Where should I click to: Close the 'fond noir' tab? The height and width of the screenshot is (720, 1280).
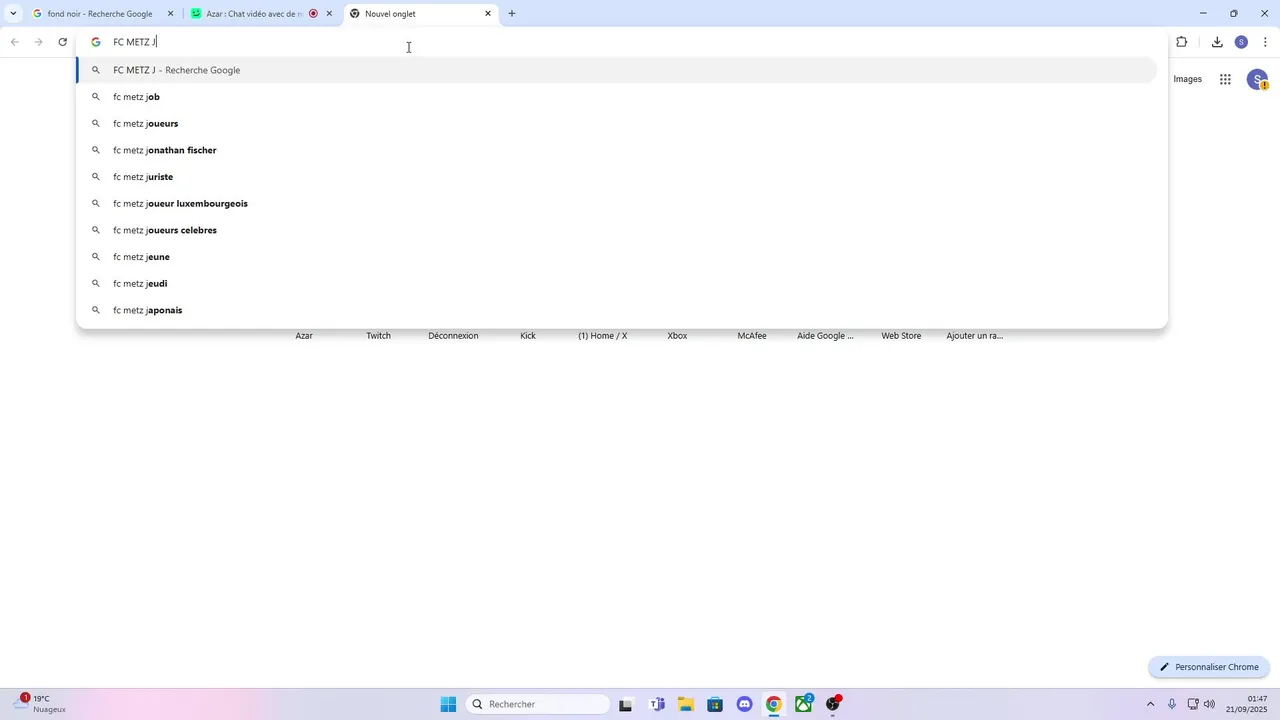tap(170, 14)
